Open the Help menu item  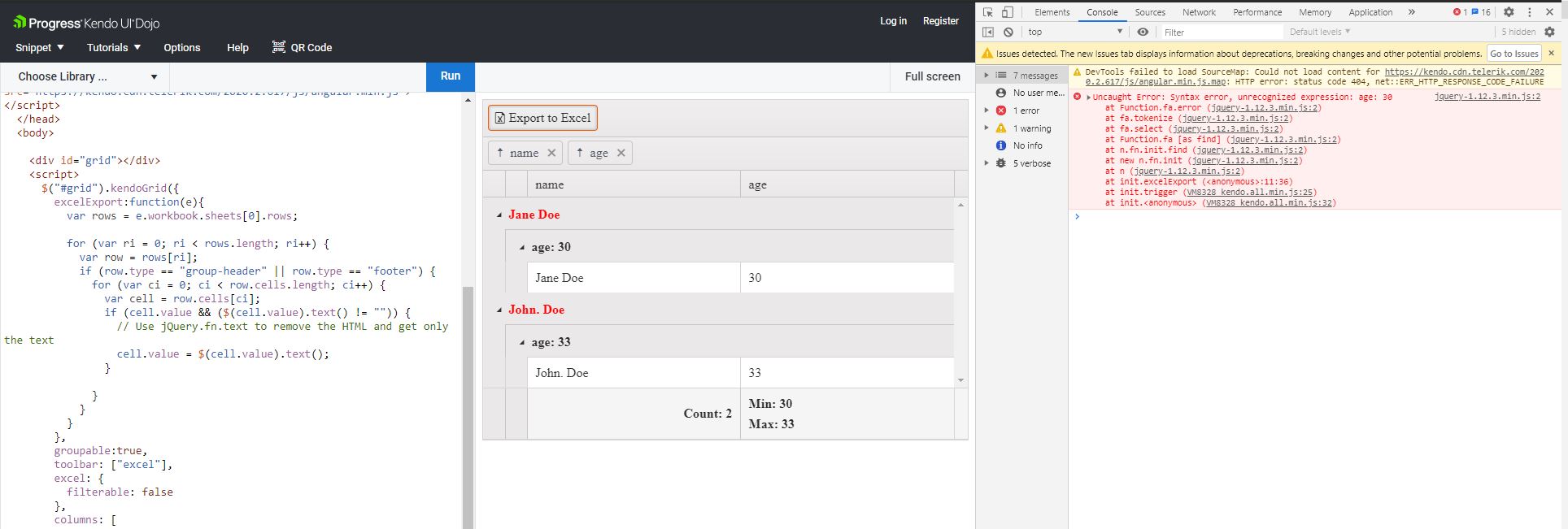pyautogui.click(x=237, y=47)
